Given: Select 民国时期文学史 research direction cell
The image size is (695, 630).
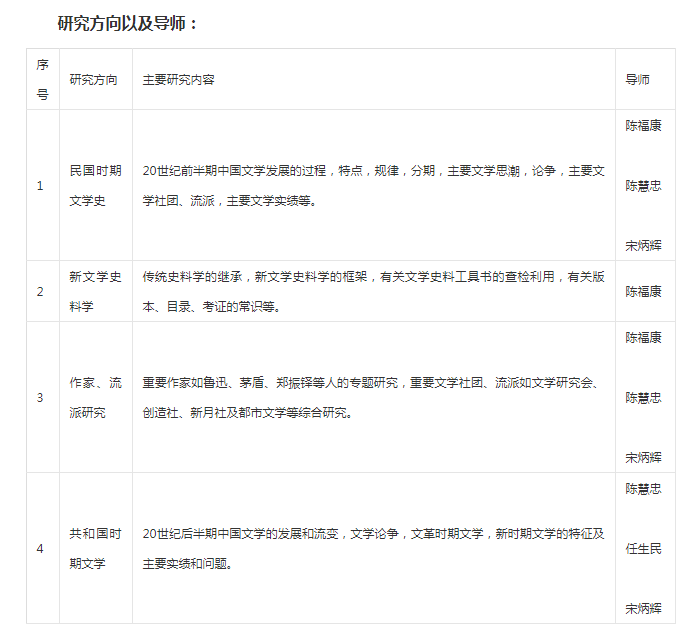Looking at the screenshot, I should point(96,186).
